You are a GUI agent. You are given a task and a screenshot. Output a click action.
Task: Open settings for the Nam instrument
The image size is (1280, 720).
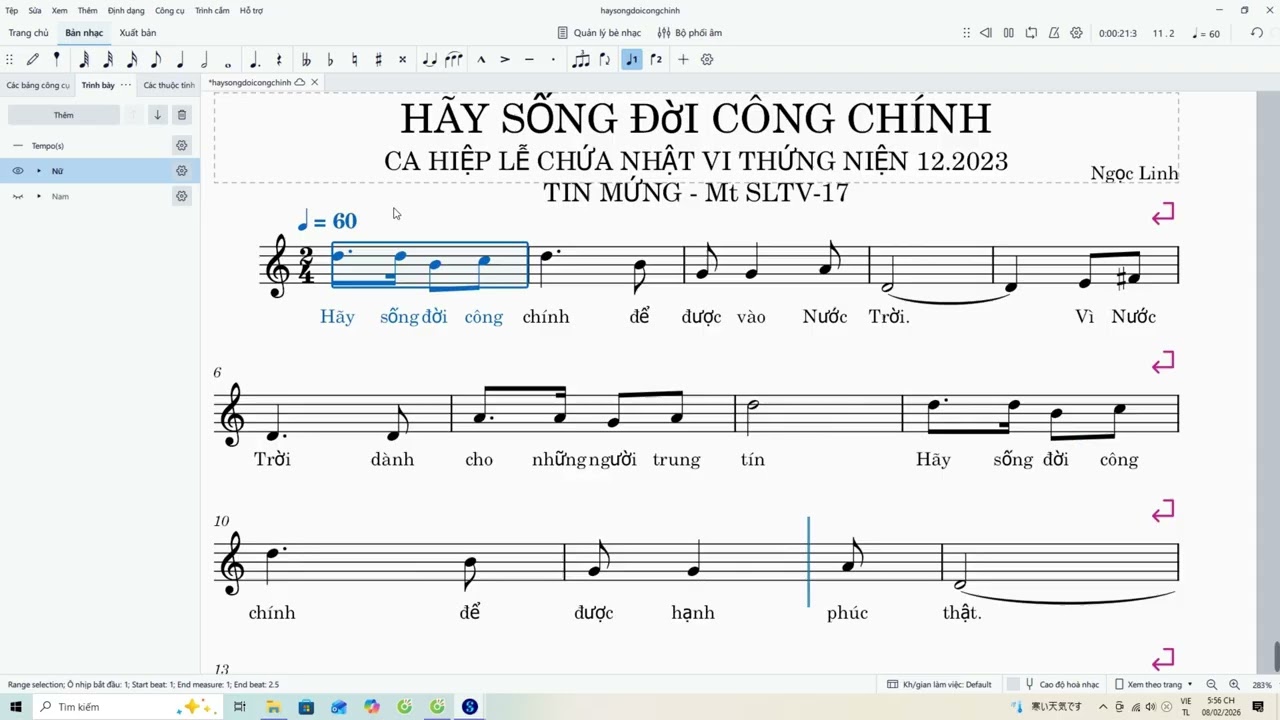(182, 196)
